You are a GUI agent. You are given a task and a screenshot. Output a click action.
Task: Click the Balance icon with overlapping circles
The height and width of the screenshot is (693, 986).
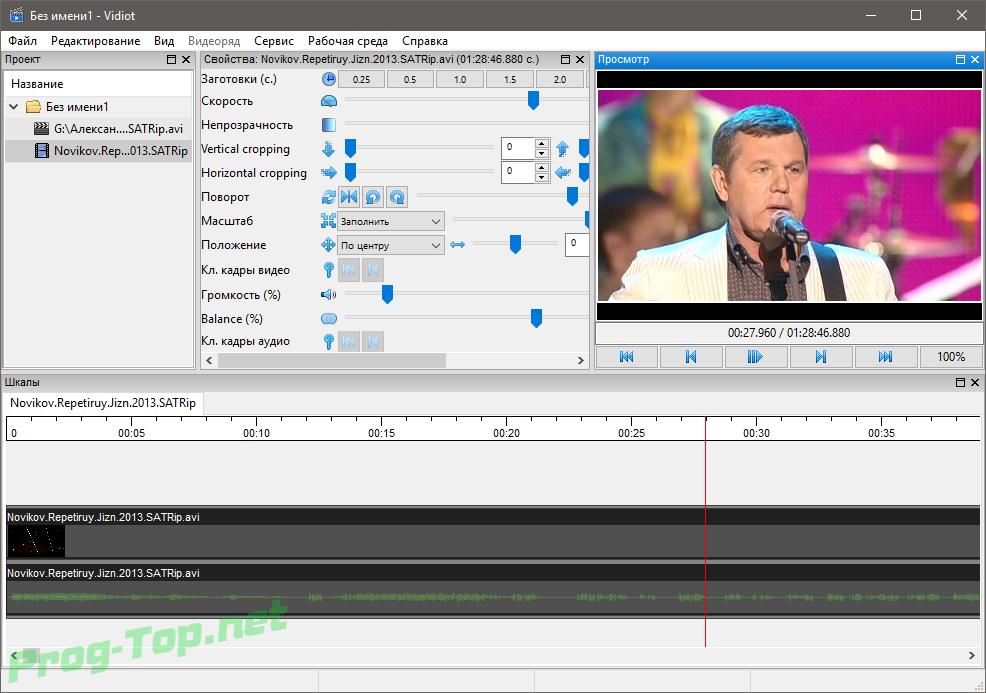(328, 318)
